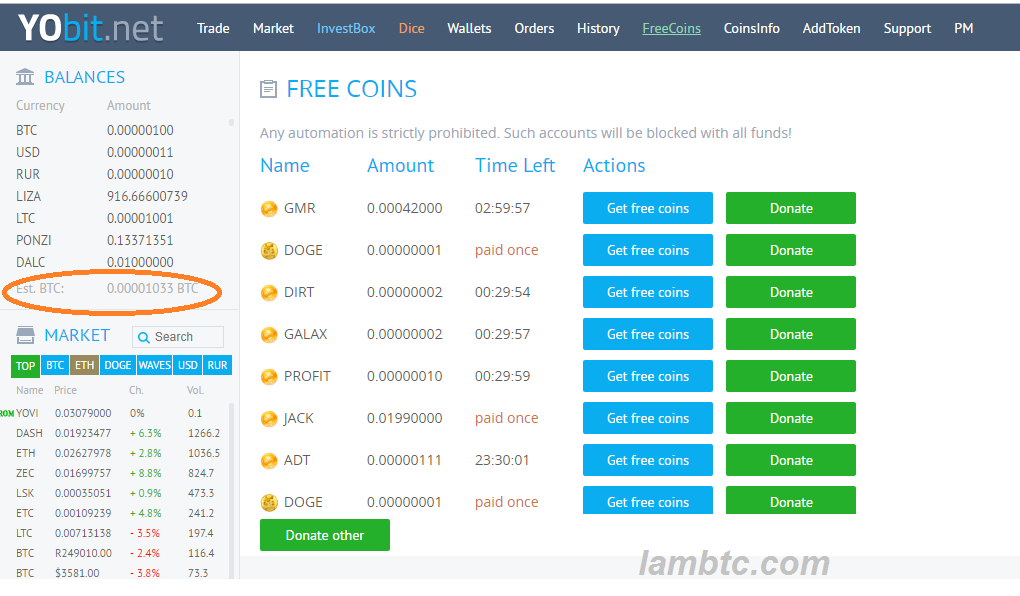Donate to the PROFIT faucet
The height and width of the screenshot is (596, 1020).
point(791,376)
